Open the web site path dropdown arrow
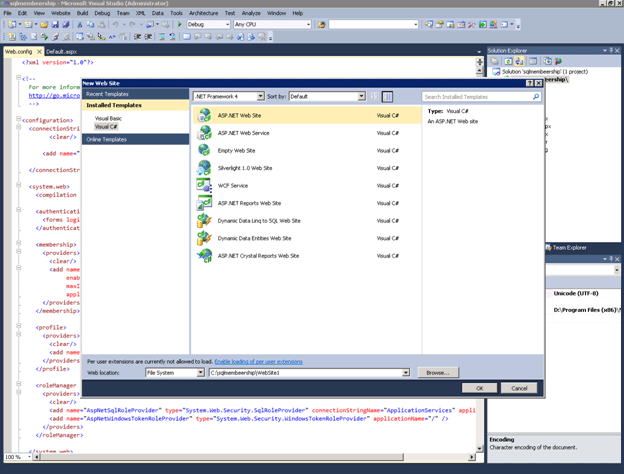 [x=406, y=373]
